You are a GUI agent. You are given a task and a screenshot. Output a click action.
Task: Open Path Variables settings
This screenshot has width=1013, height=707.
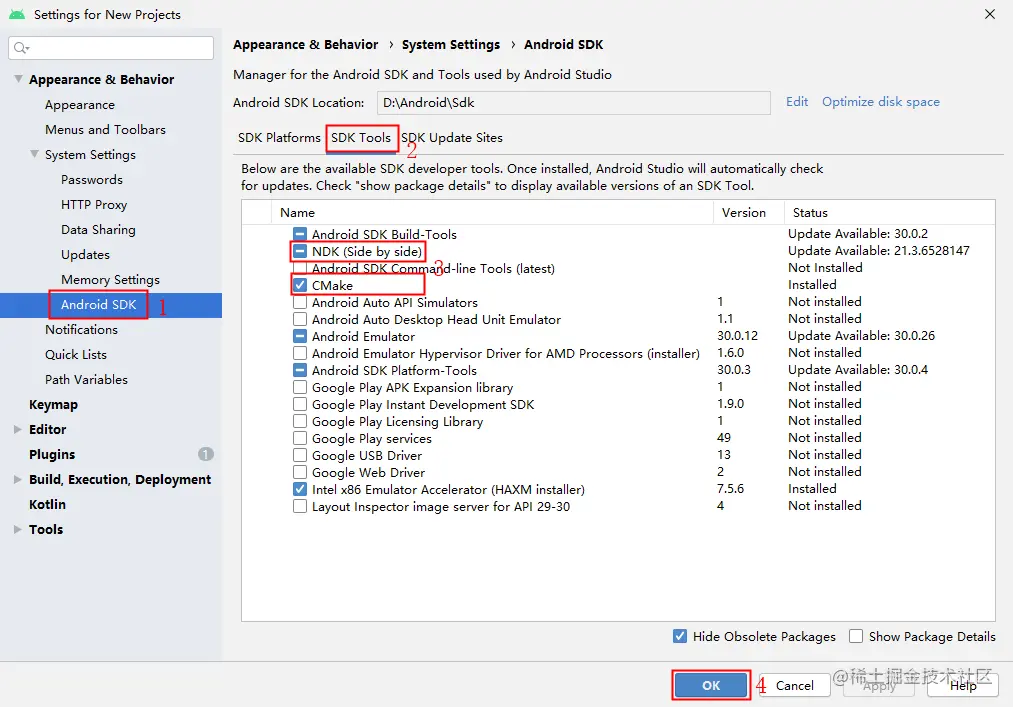(x=86, y=379)
